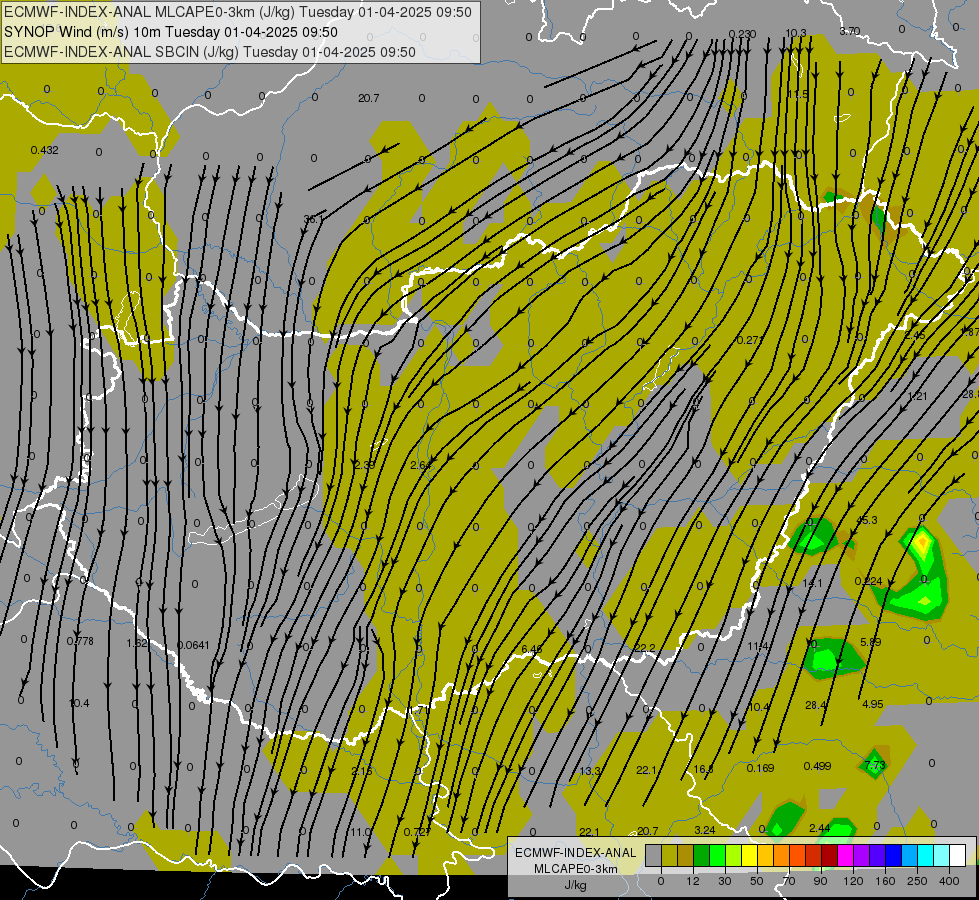Screen dimensions: 979x900
Task: Click the map value 11.0
Action: pos(360,832)
